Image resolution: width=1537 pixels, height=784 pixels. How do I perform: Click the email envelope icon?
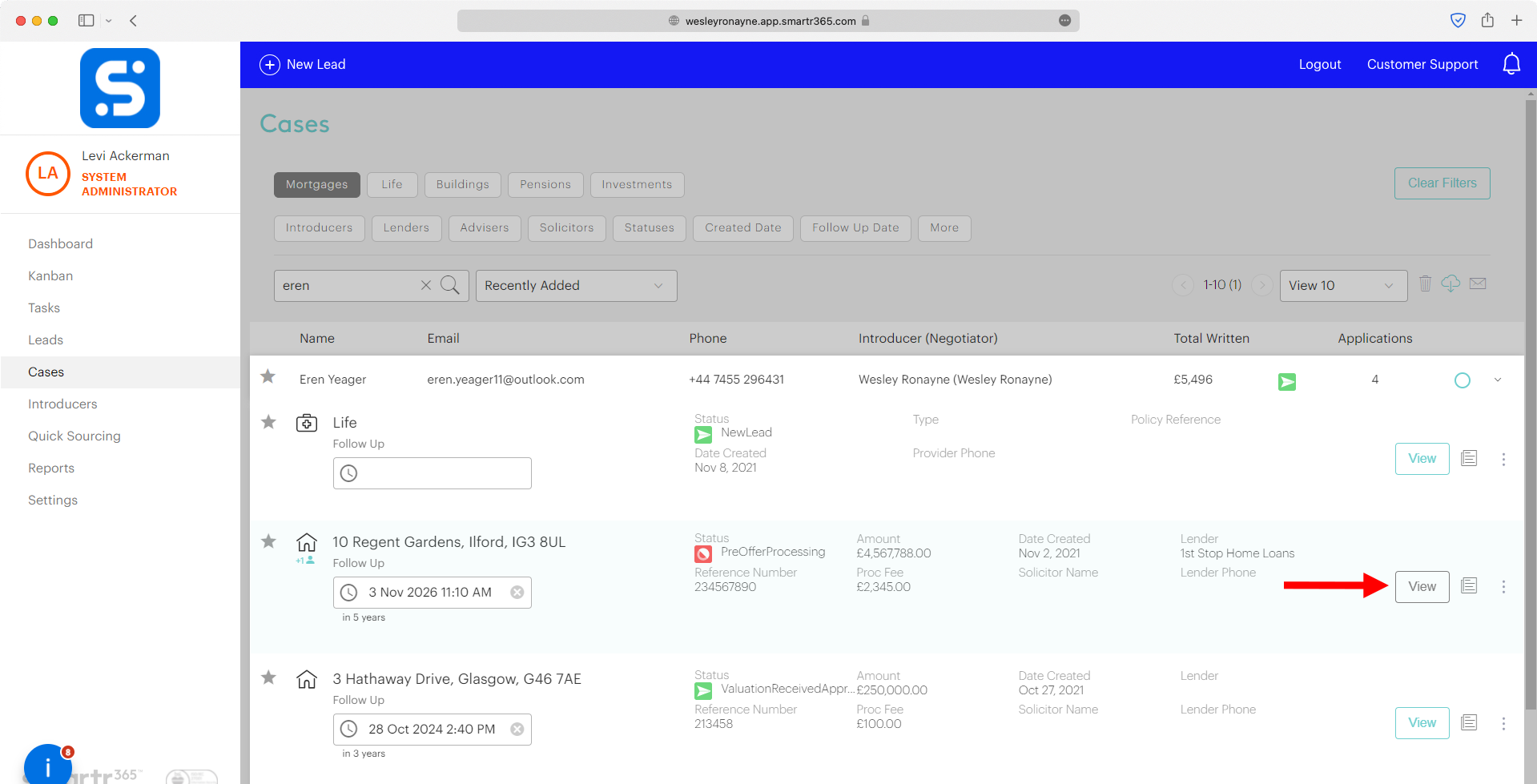[1478, 283]
